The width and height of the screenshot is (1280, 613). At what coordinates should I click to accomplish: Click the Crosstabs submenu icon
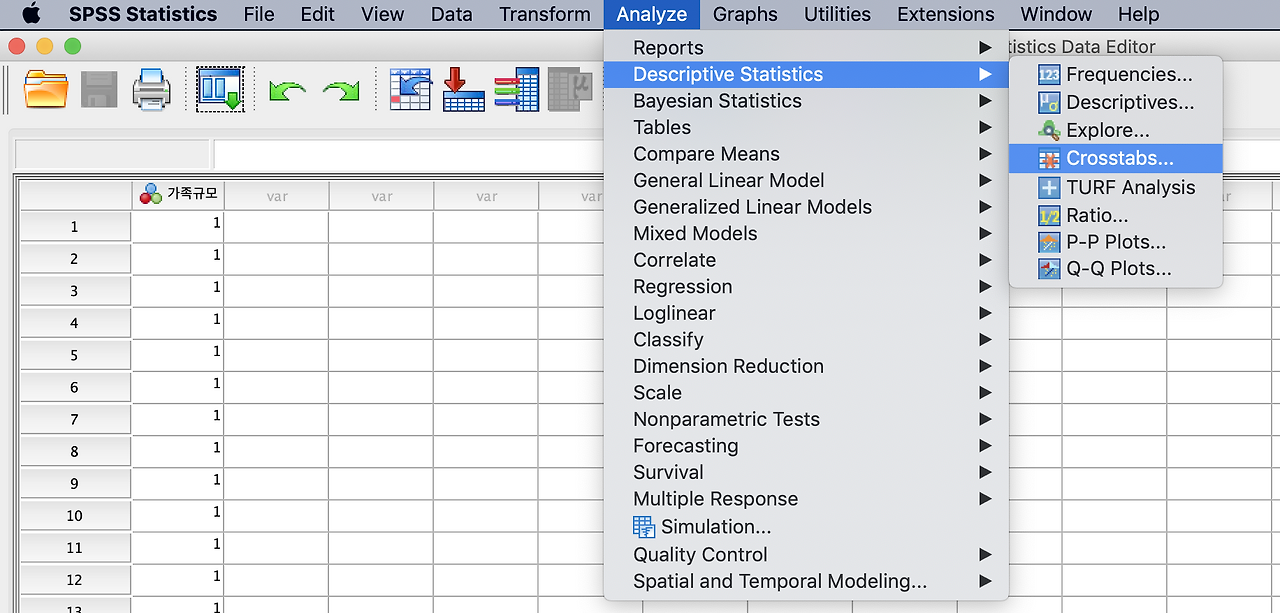[1049, 158]
